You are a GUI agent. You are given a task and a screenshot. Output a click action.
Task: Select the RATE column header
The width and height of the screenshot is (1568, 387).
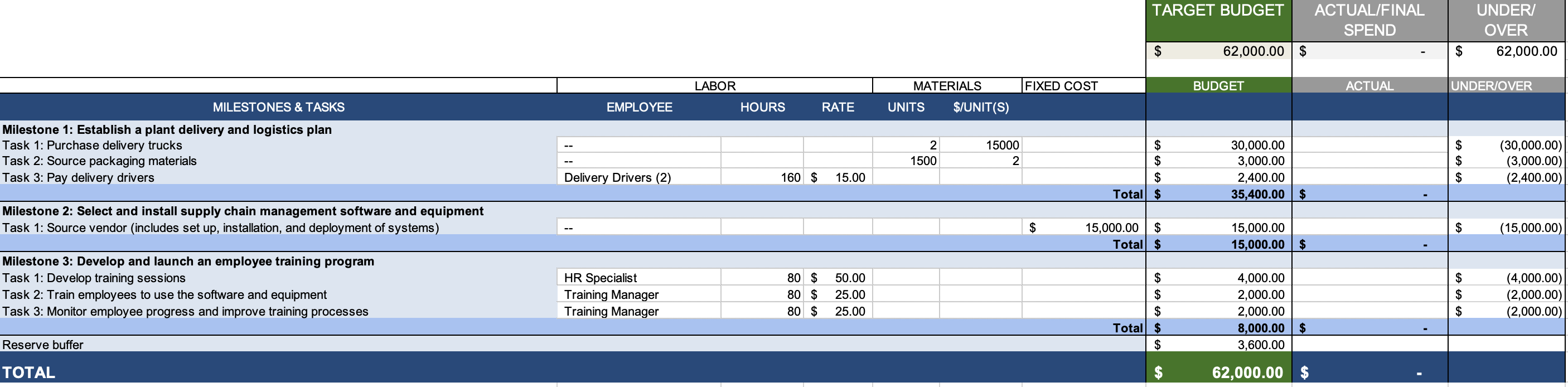point(838,107)
